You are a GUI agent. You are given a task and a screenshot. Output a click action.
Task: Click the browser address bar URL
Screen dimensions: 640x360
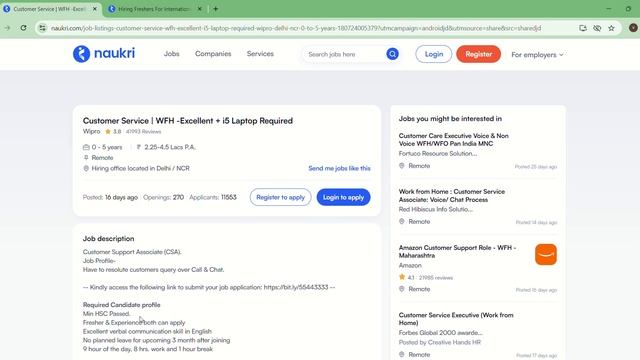coord(296,28)
